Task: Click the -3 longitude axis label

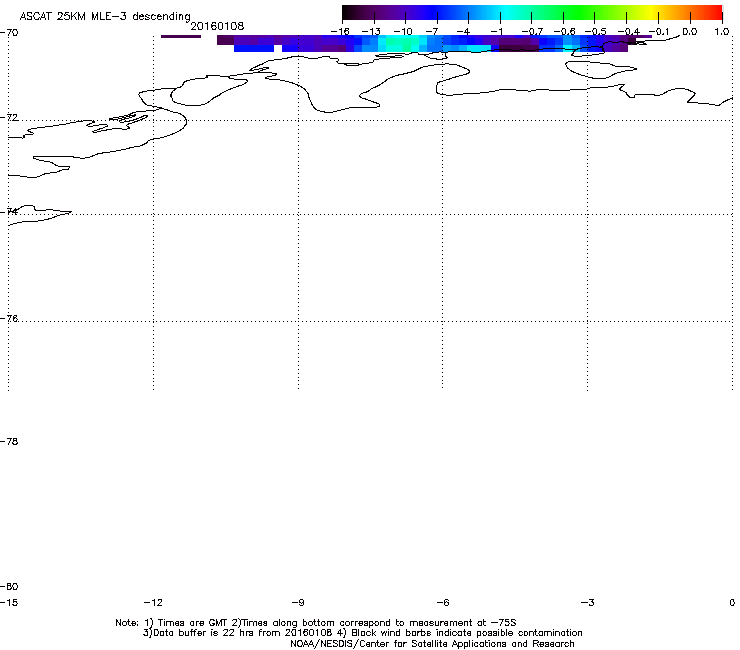Action: tap(587, 602)
